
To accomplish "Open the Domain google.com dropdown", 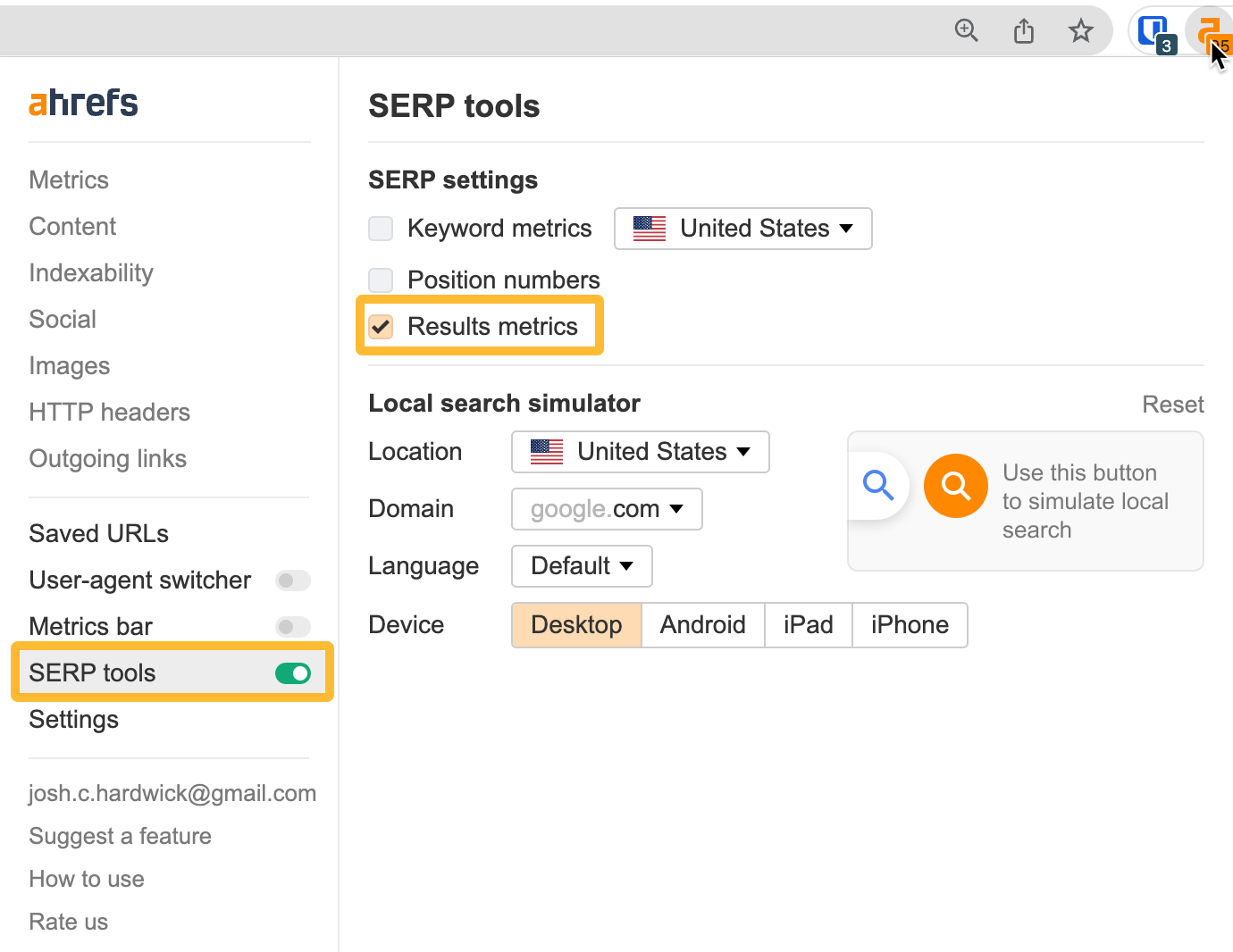I will pos(606,509).
